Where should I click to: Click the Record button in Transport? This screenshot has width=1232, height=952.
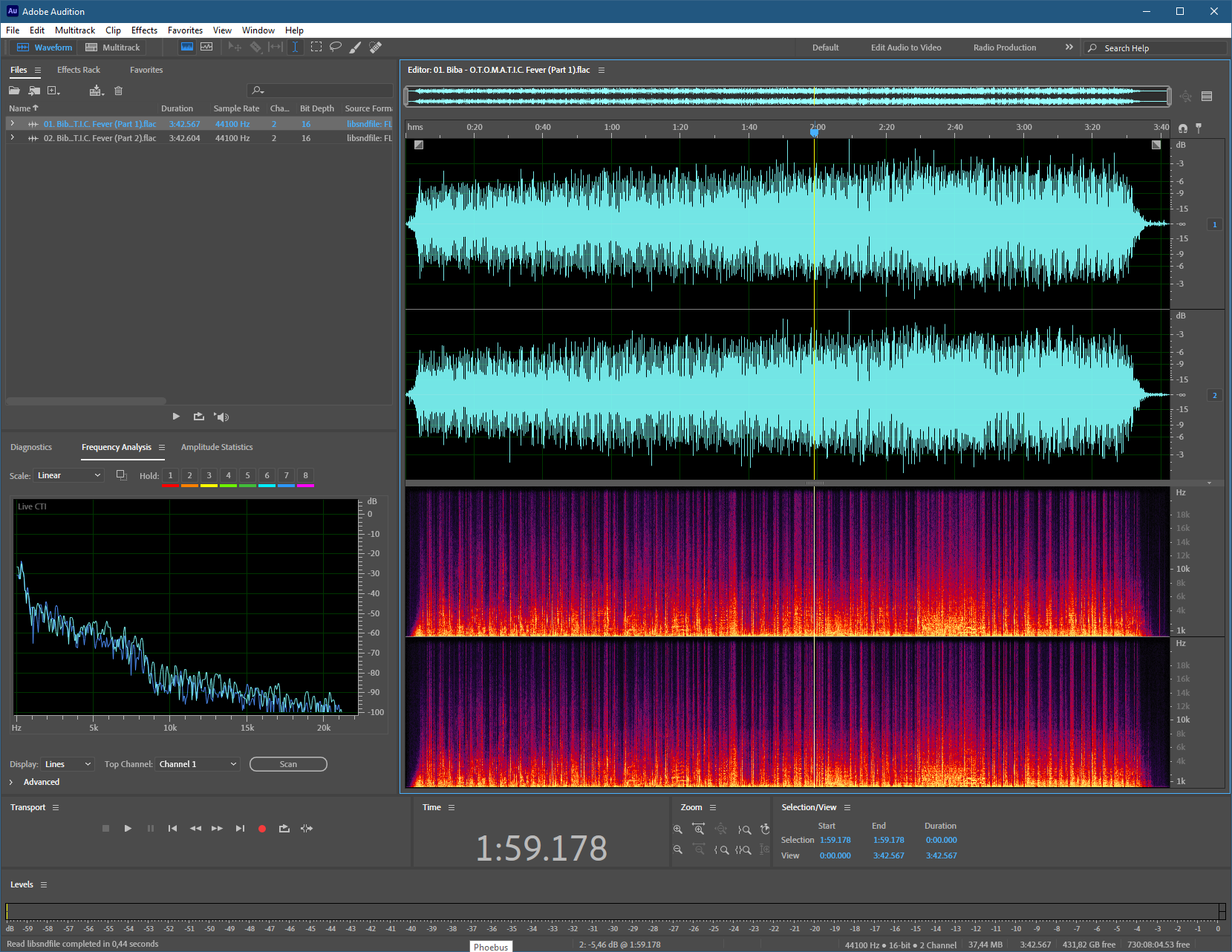click(262, 829)
